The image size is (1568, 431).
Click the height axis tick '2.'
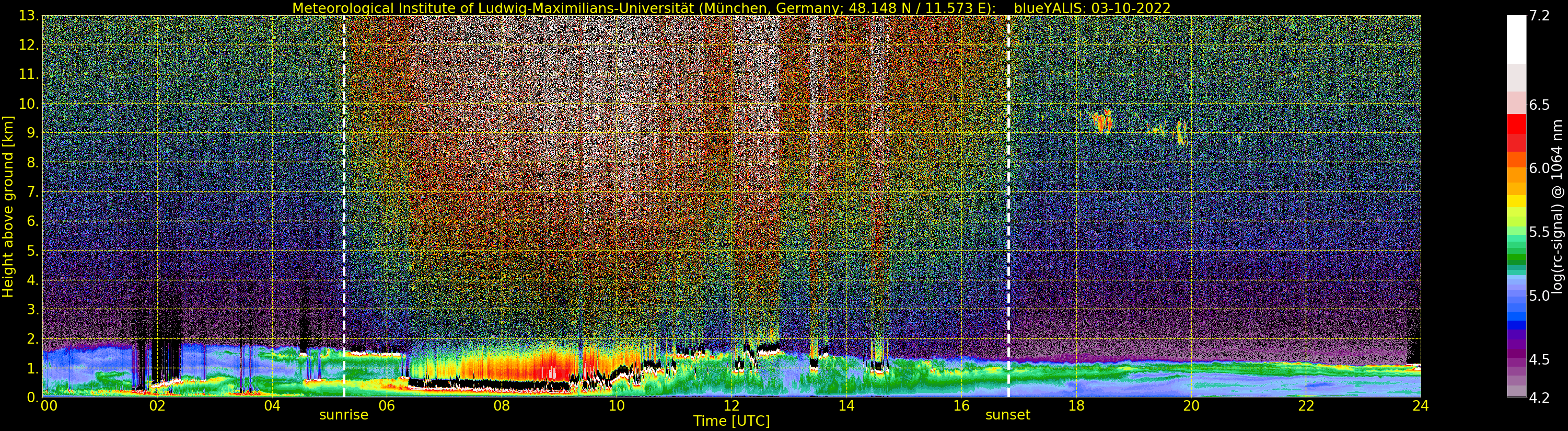pyautogui.click(x=33, y=338)
